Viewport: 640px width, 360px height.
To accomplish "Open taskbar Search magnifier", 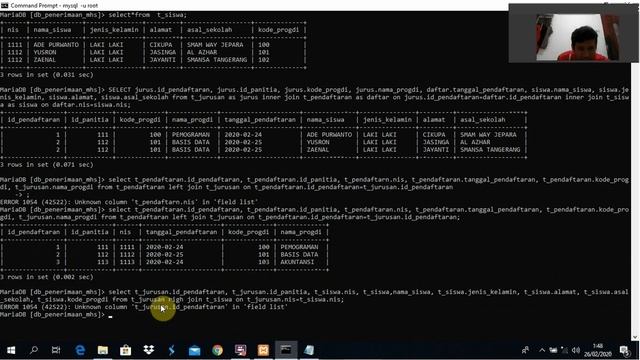I will point(34,350).
